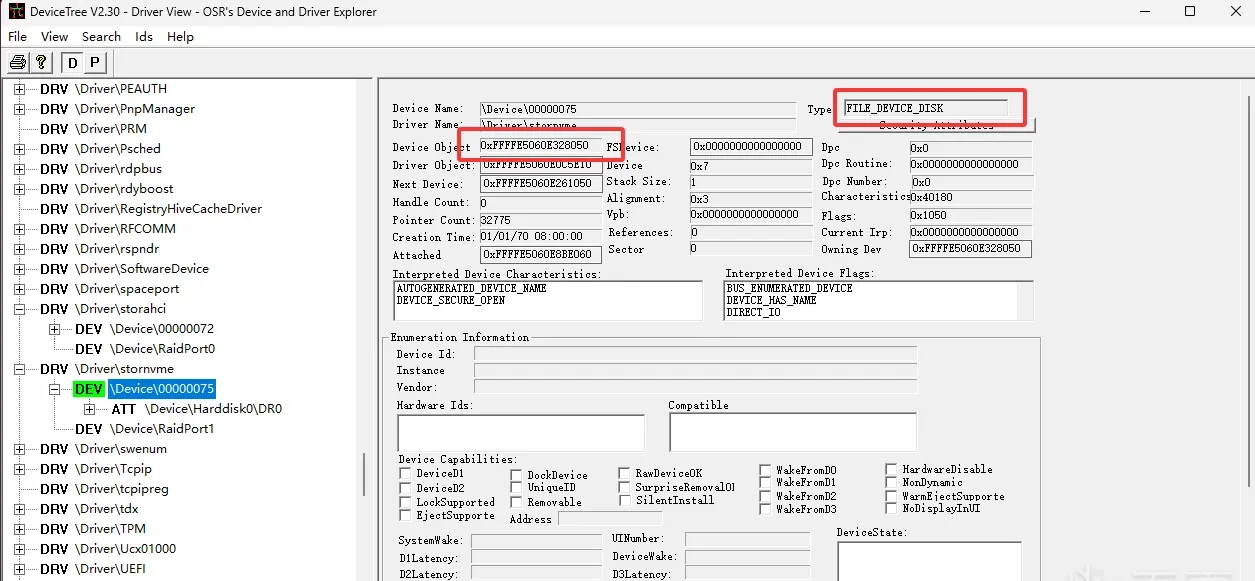Click the Next Device address field

542,184
